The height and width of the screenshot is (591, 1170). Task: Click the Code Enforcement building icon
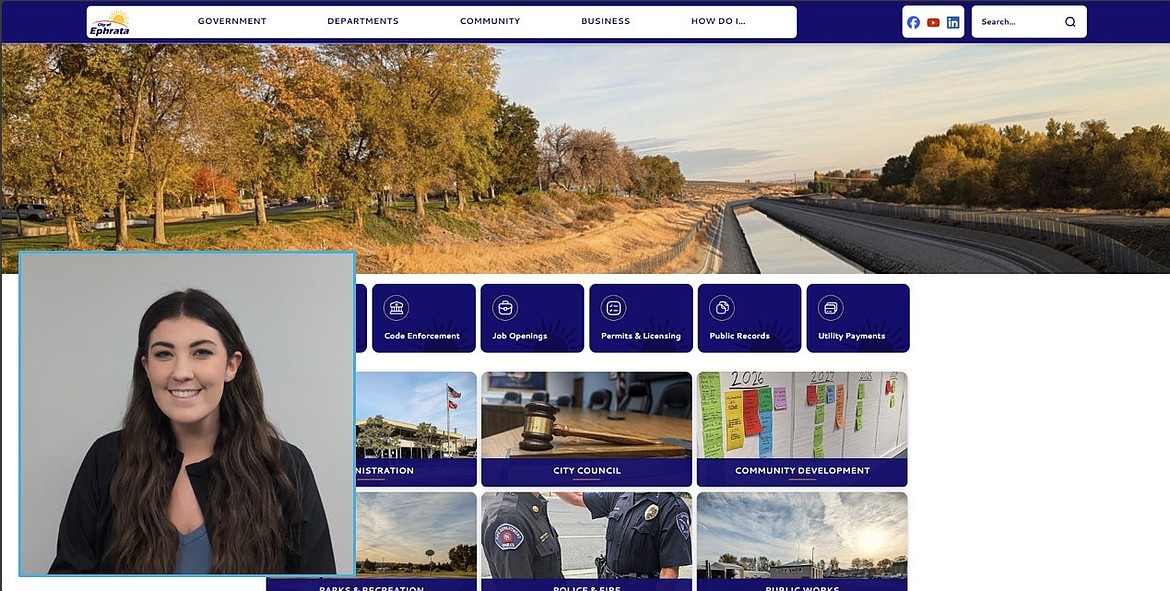396,308
